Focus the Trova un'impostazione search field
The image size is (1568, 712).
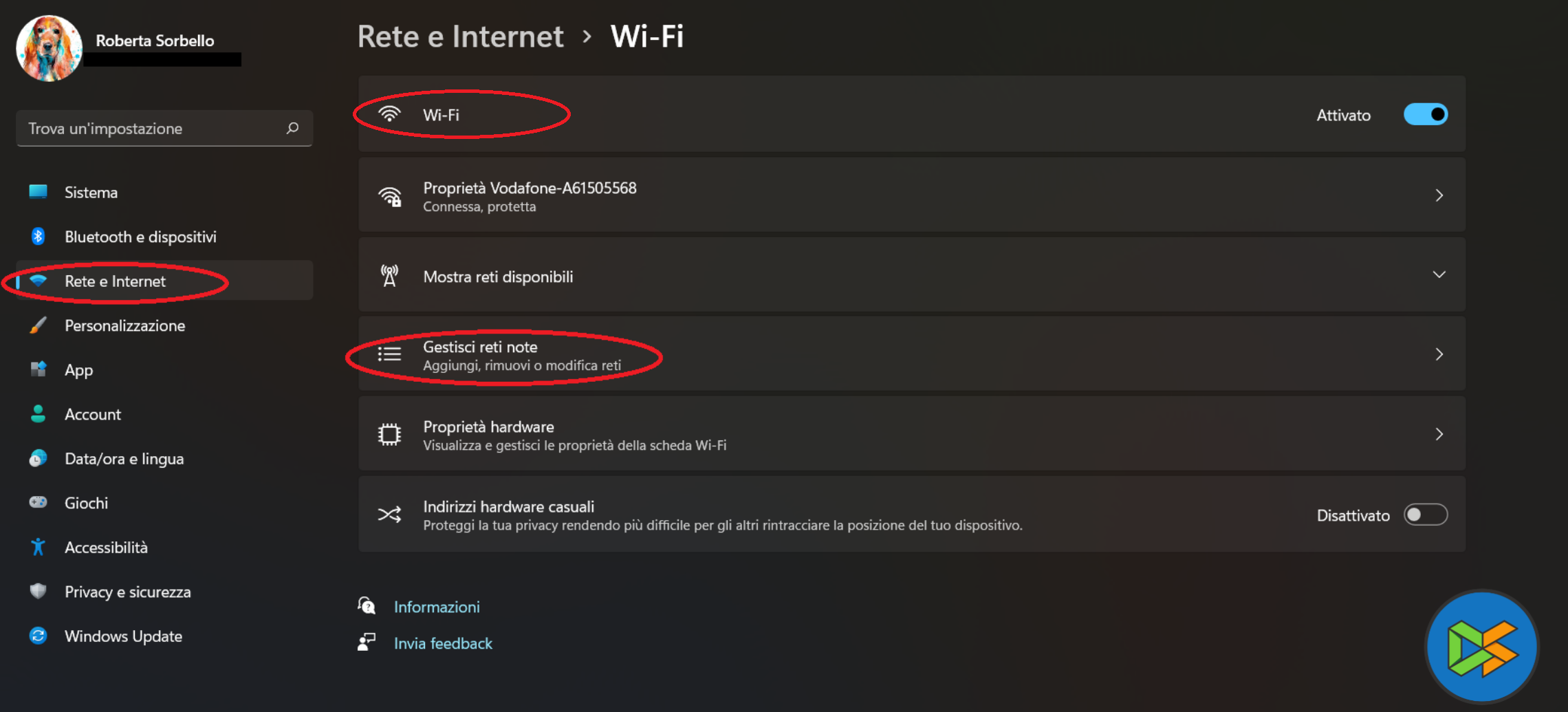pyautogui.click(x=151, y=129)
